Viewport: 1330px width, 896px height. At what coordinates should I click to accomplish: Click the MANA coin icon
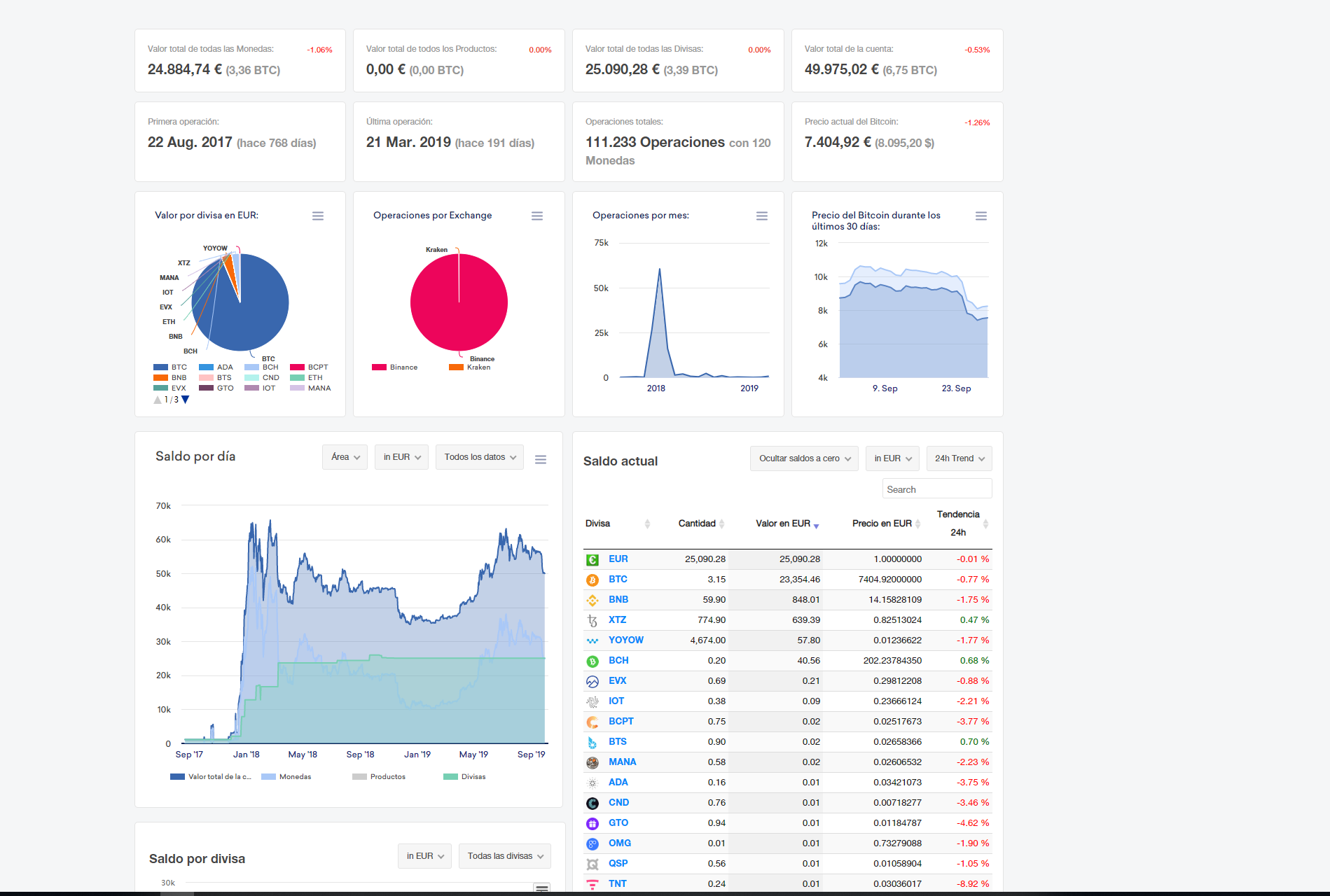pyautogui.click(x=593, y=762)
